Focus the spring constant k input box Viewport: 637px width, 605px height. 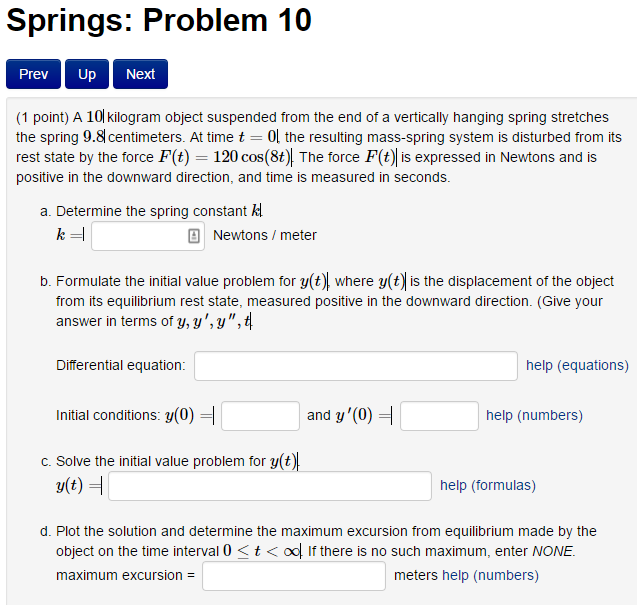click(139, 236)
